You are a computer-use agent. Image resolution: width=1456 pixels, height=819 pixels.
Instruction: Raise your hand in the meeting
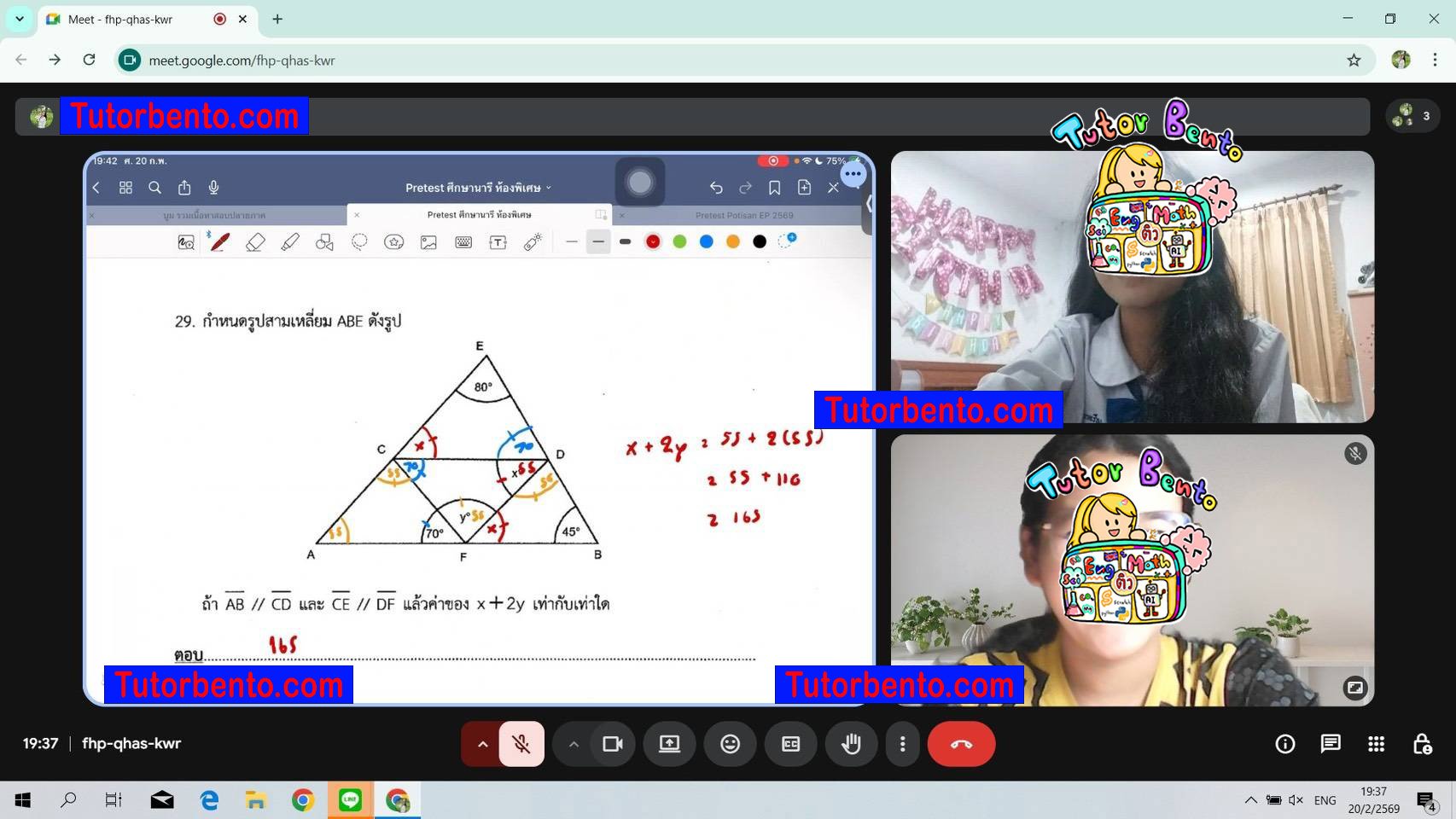point(851,743)
